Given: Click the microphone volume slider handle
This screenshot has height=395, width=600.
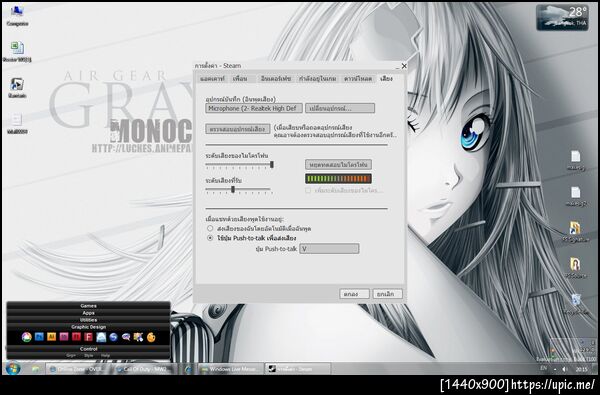Looking at the screenshot, I should 272,165.
